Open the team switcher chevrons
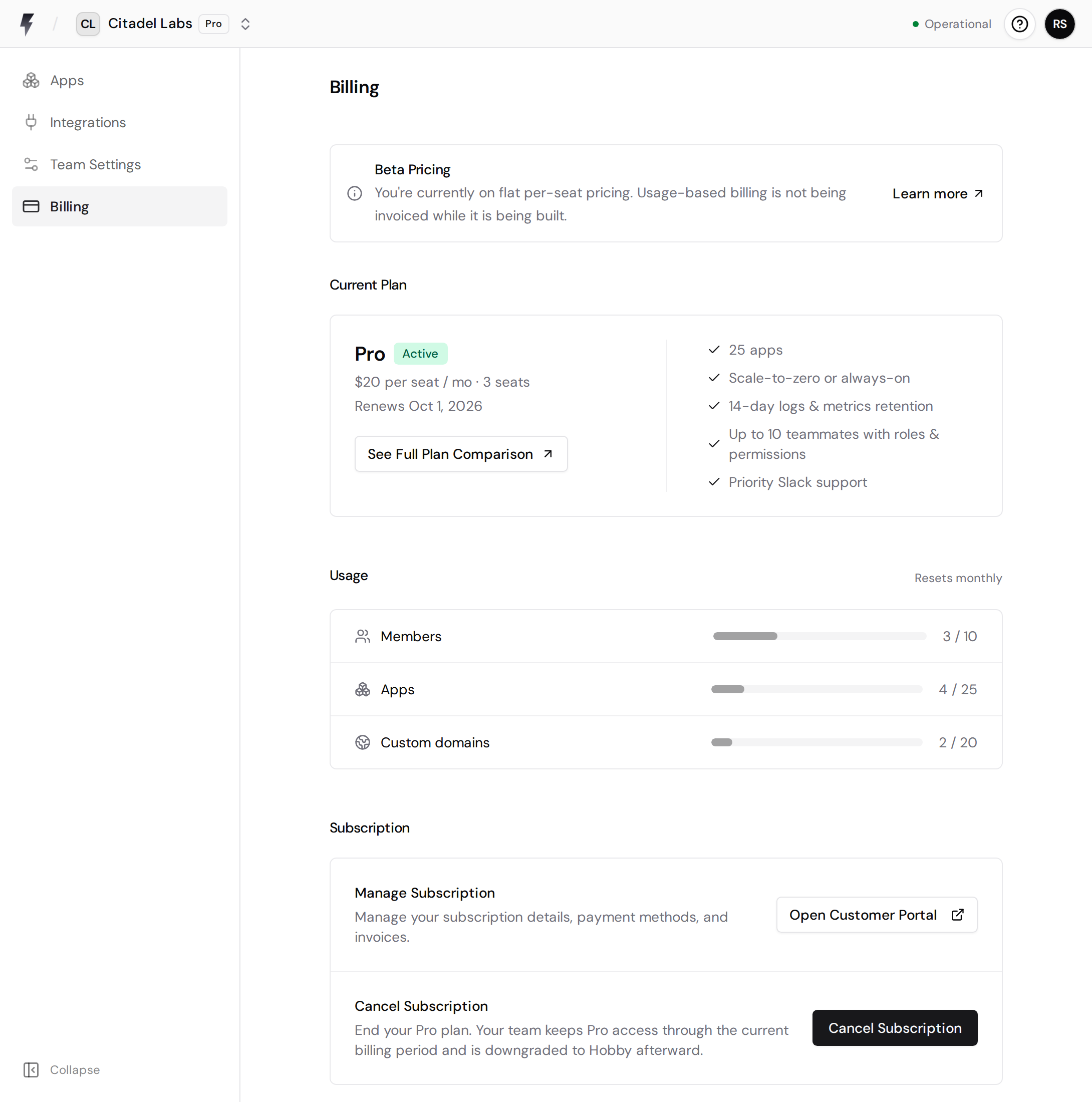 (245, 24)
